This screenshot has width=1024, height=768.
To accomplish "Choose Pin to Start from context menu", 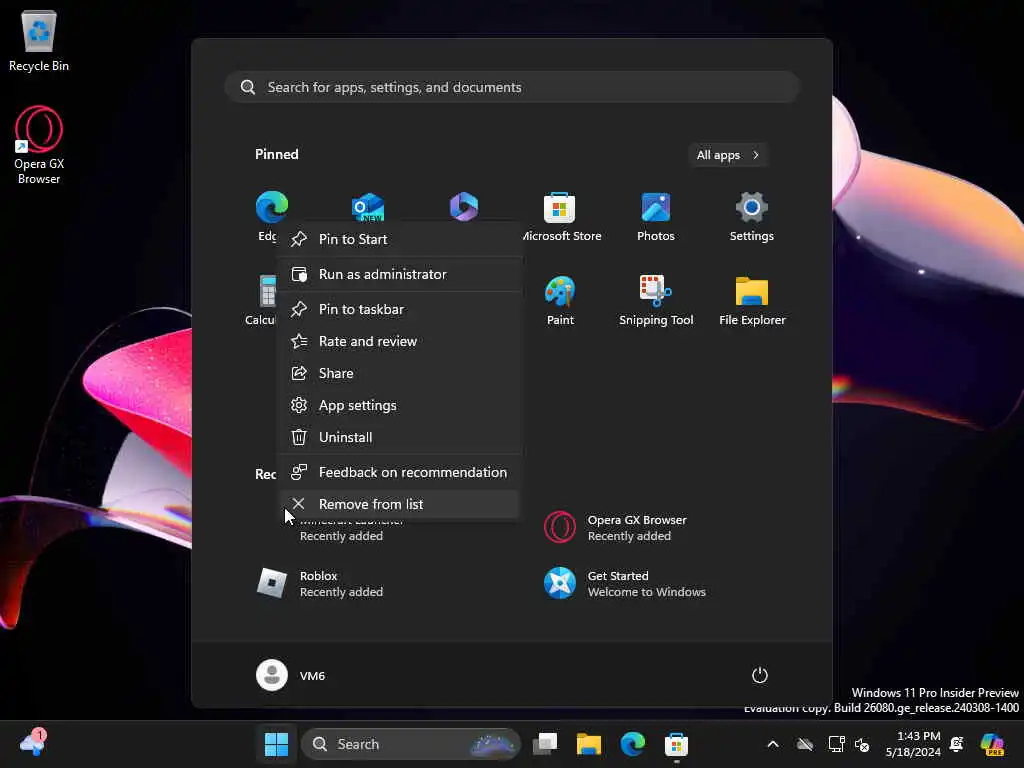I will point(400,239).
